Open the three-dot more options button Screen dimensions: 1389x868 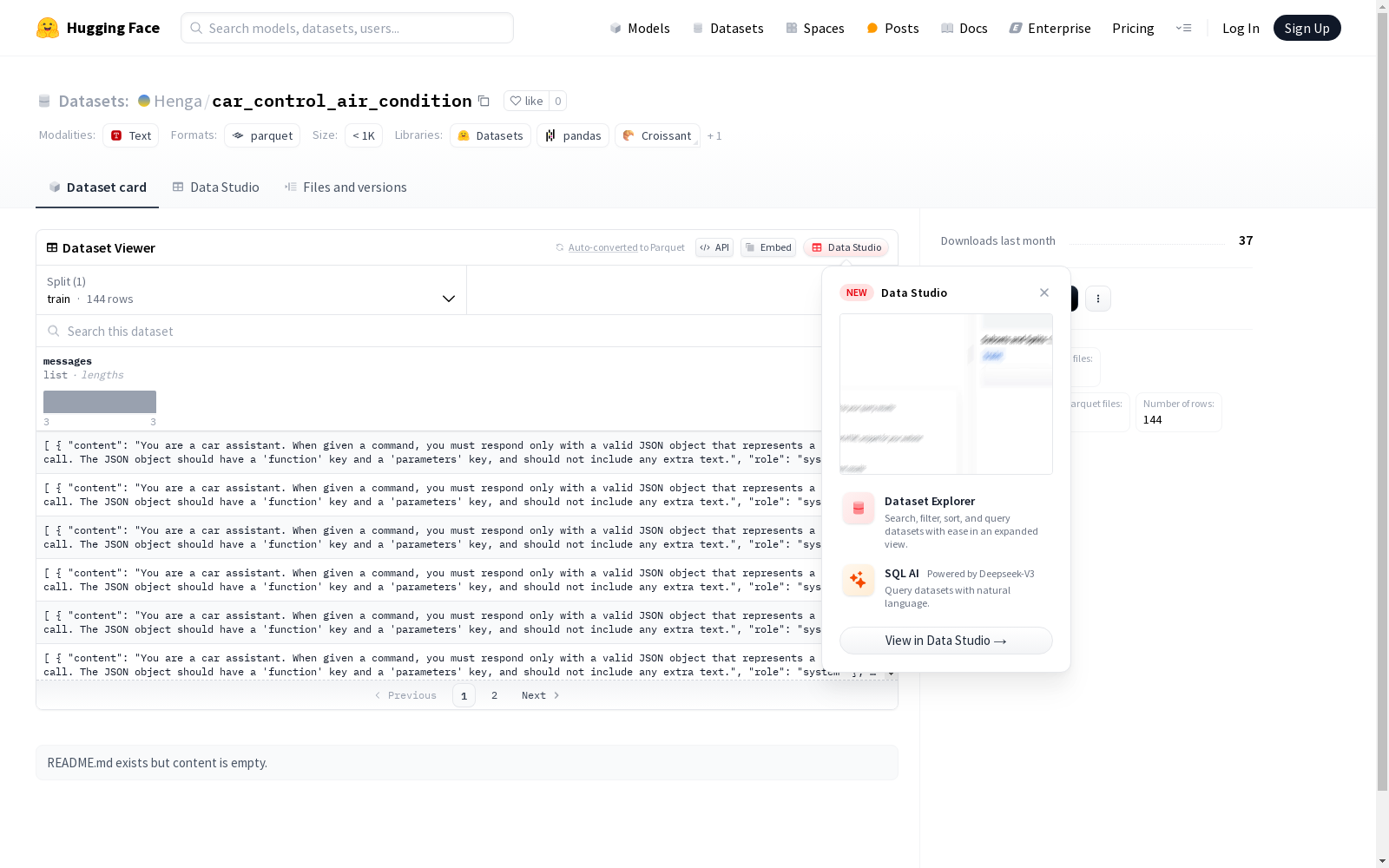[1098, 299]
